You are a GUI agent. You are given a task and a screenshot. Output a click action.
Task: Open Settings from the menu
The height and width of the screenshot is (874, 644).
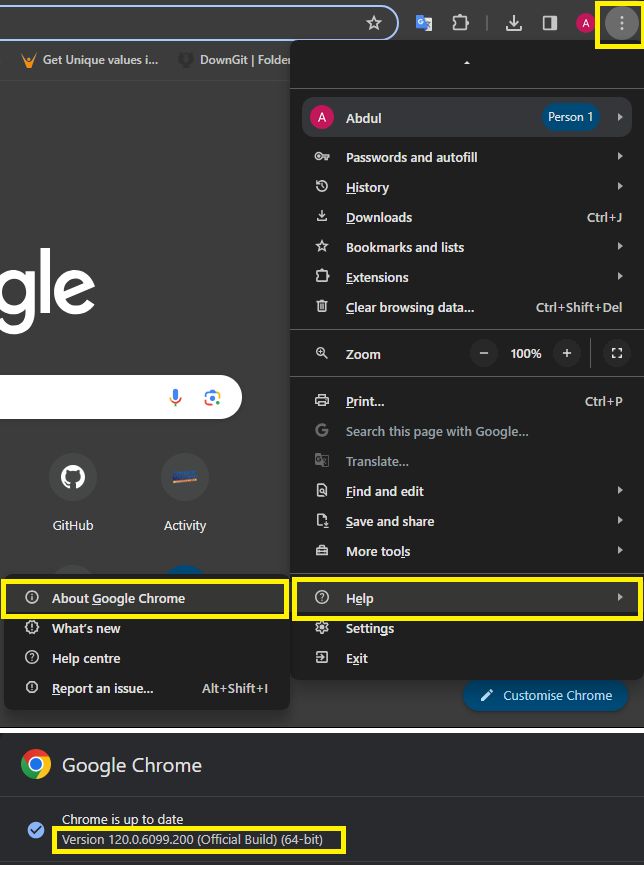coord(467,628)
